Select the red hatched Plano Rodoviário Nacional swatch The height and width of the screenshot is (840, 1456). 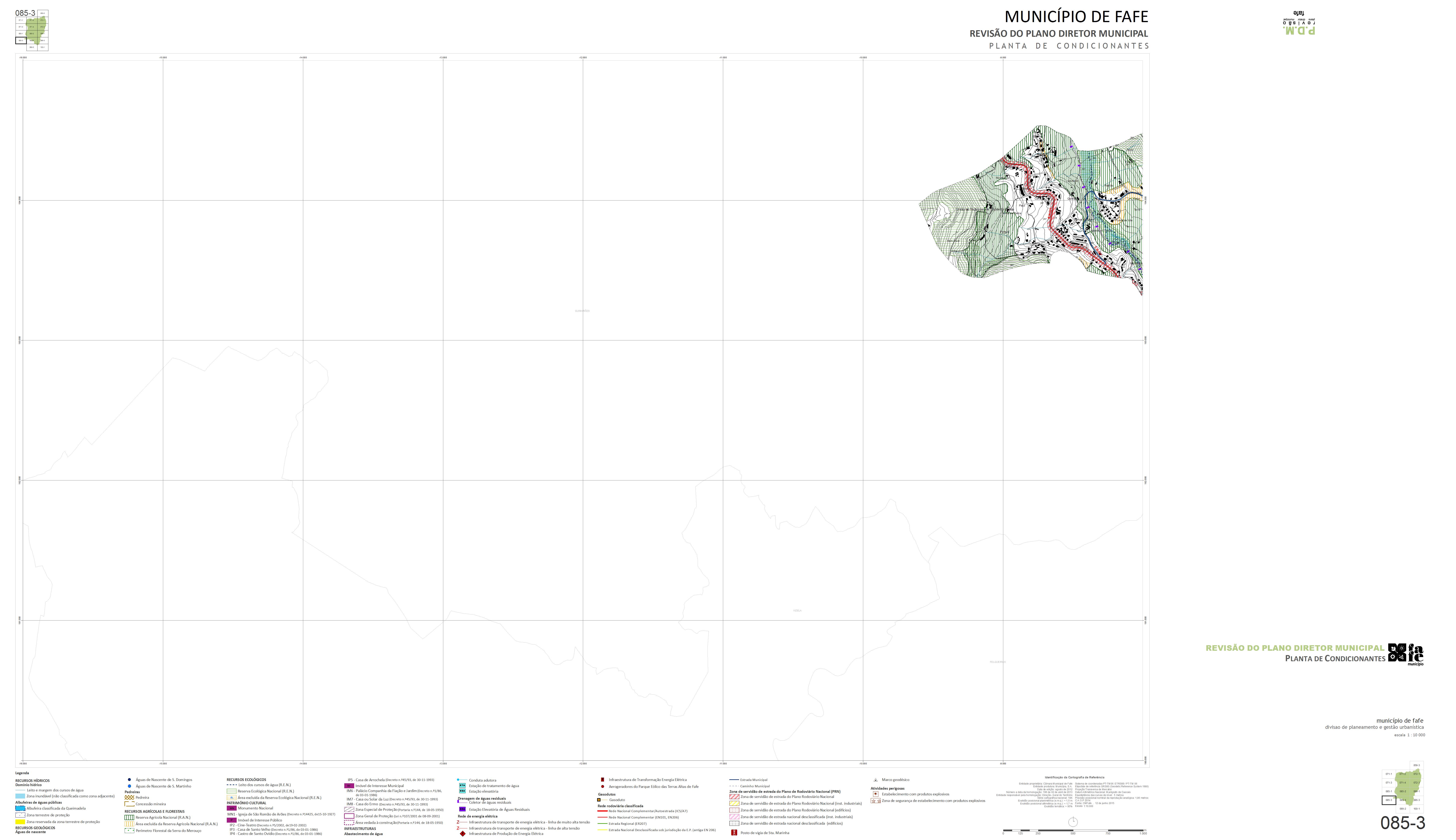pyautogui.click(x=734, y=797)
